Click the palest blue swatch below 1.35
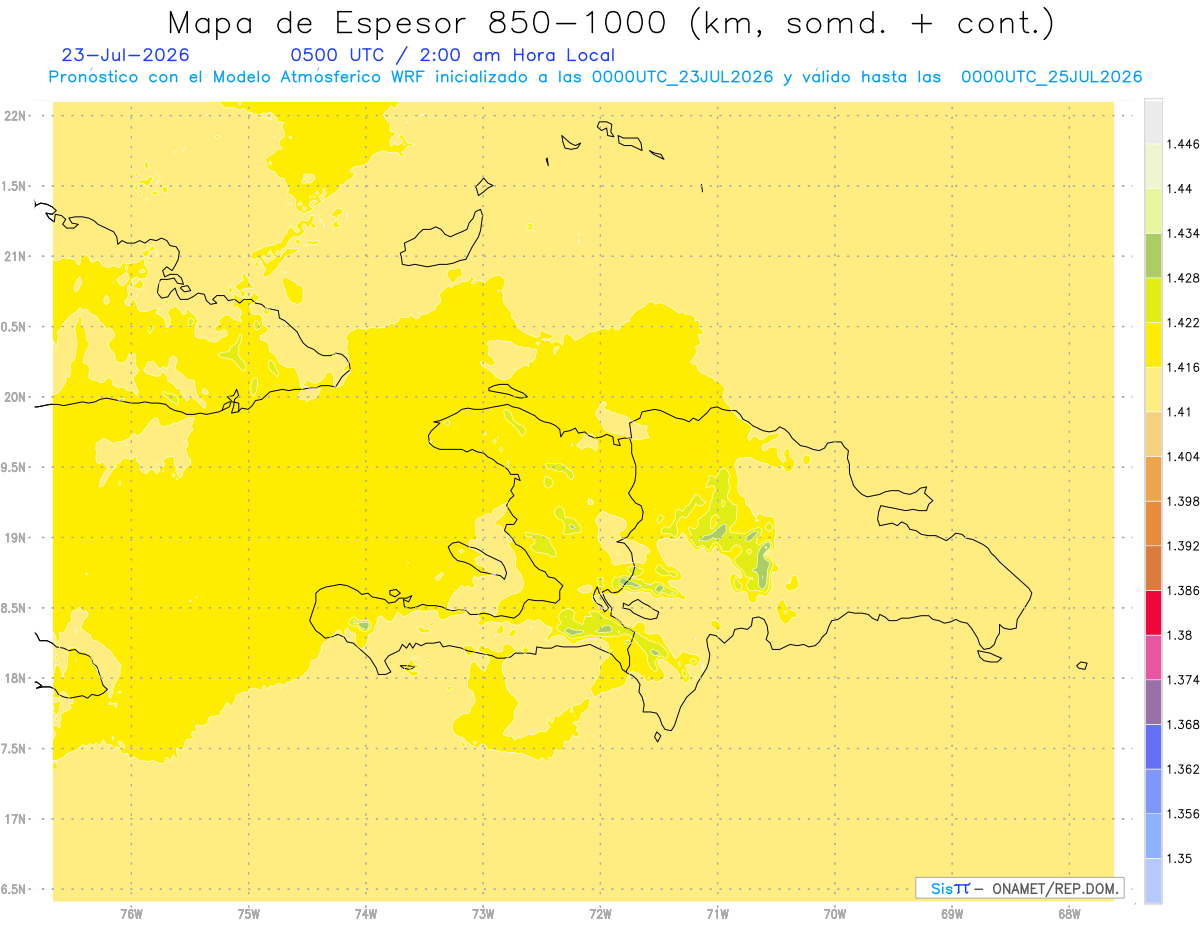Viewport: 1200px width, 927px height. pyautogui.click(x=1153, y=881)
